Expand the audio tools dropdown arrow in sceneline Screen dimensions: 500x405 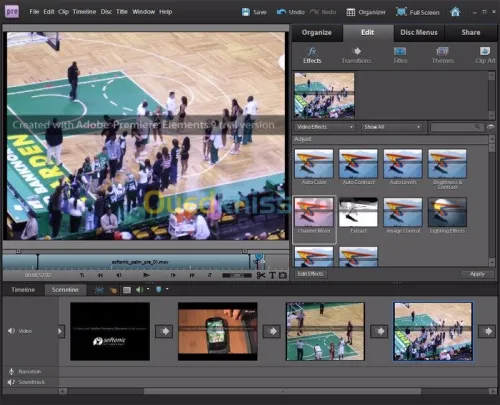[148, 289]
